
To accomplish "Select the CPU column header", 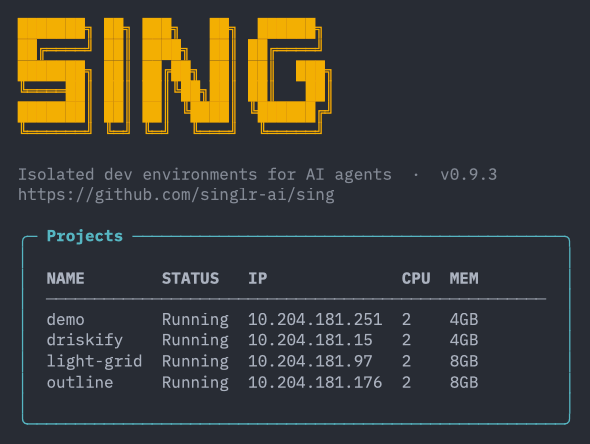I will [416, 278].
